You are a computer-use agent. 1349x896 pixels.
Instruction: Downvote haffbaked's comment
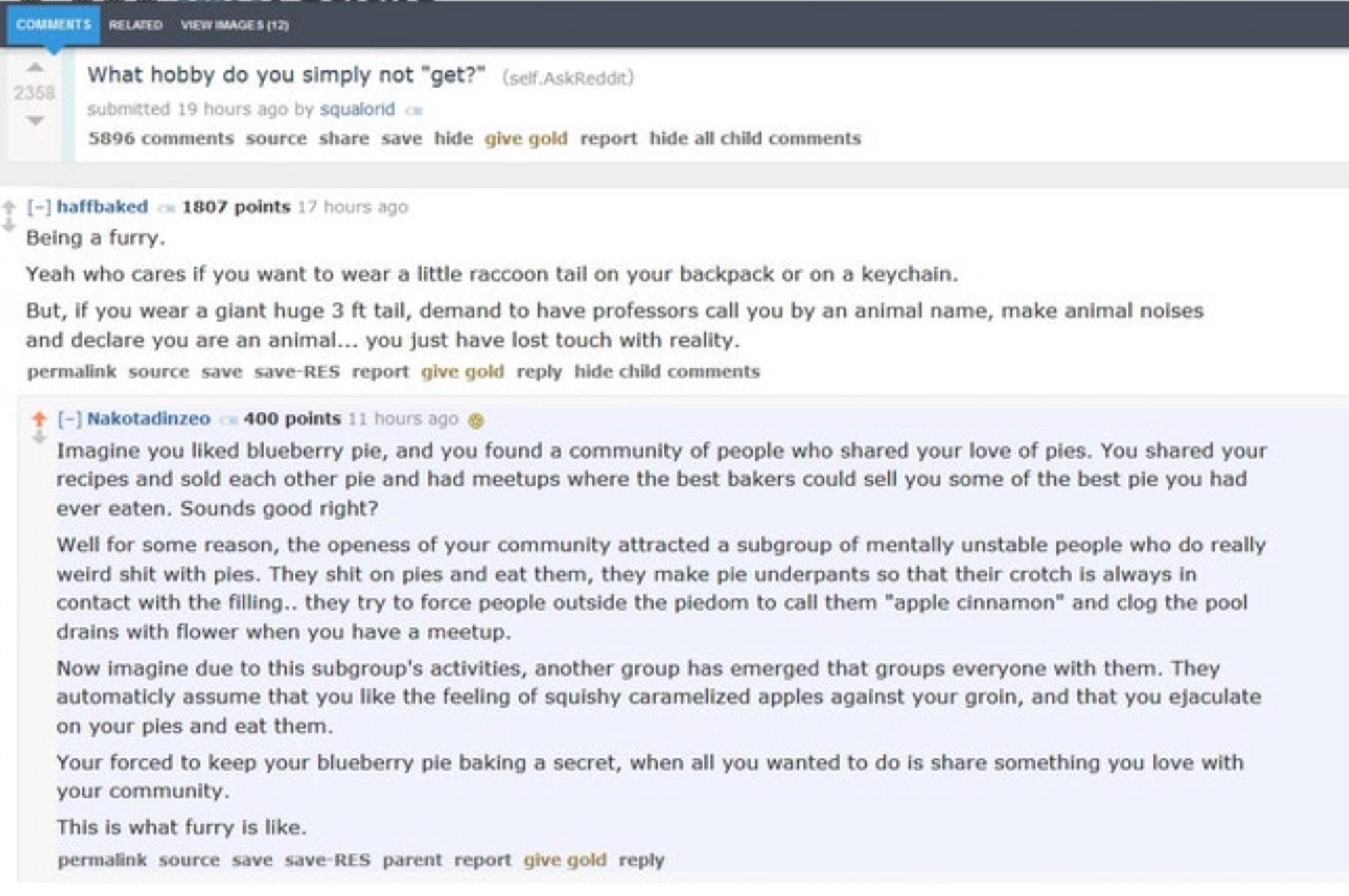9,225
